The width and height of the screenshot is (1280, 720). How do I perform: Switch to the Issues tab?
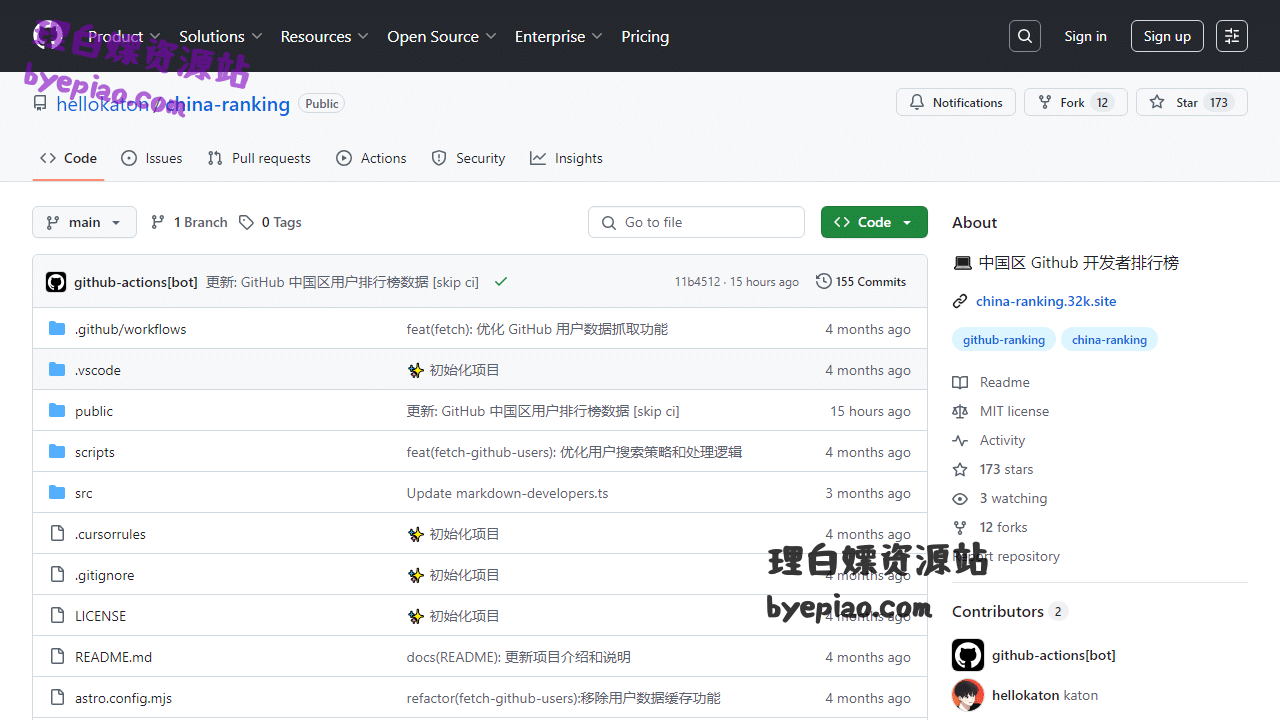point(151,158)
